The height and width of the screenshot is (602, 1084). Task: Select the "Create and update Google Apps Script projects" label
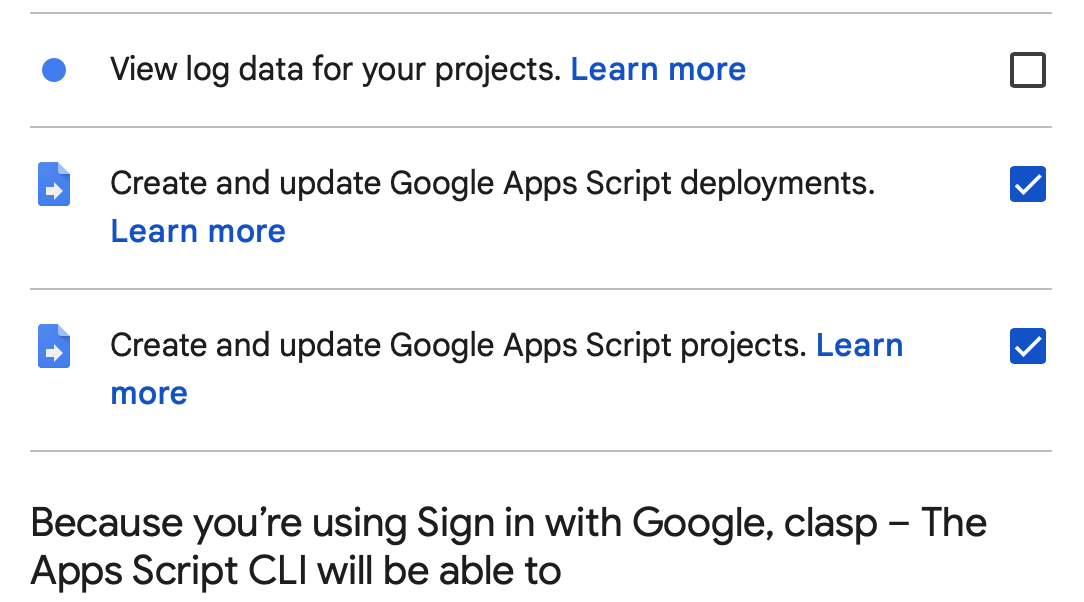(458, 345)
